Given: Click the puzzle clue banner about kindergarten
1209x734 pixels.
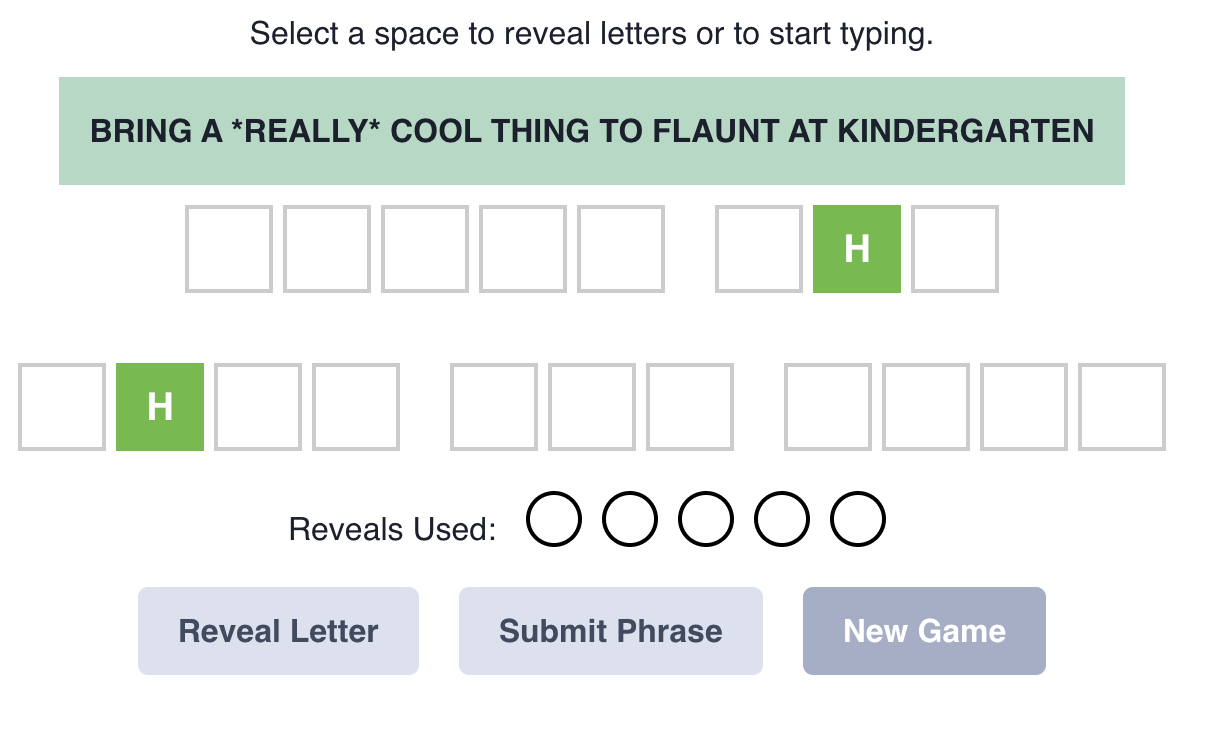Looking at the screenshot, I should (x=592, y=130).
